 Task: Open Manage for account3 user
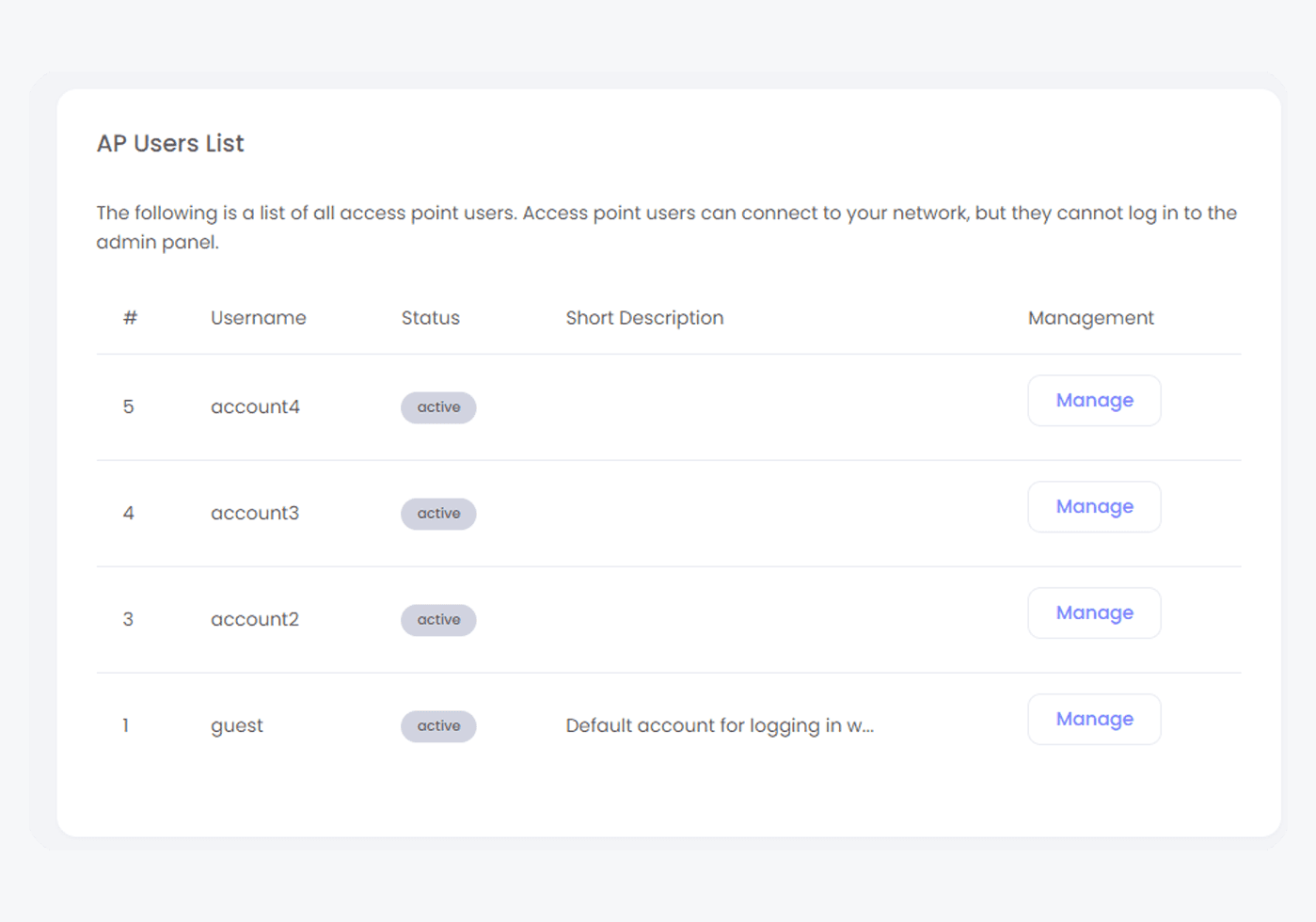(1093, 507)
